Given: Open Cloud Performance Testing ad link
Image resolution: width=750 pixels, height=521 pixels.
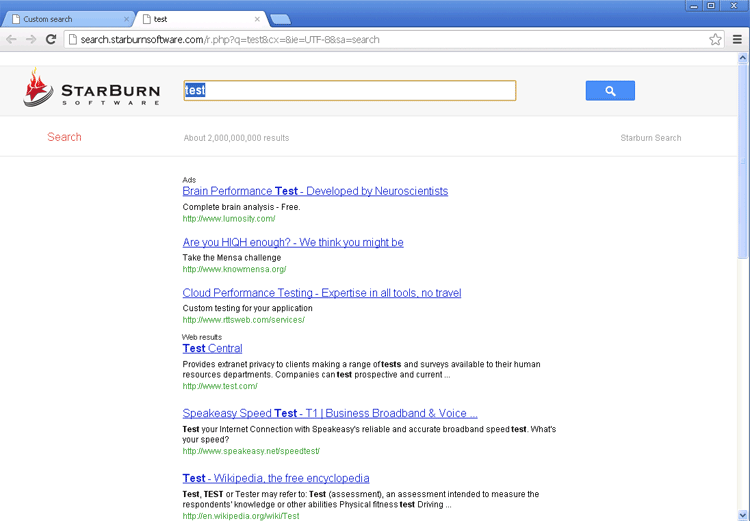Looking at the screenshot, I should (x=321, y=293).
